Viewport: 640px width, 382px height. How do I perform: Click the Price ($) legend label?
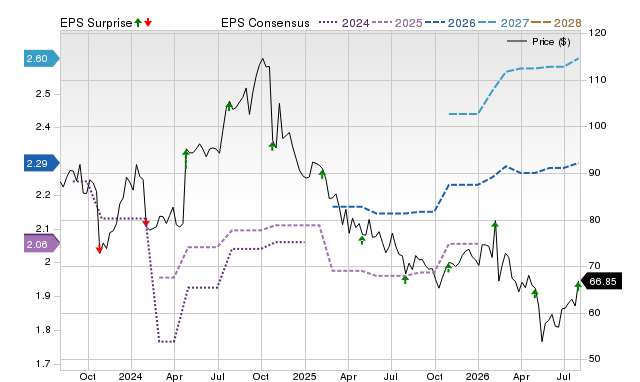coord(551,42)
